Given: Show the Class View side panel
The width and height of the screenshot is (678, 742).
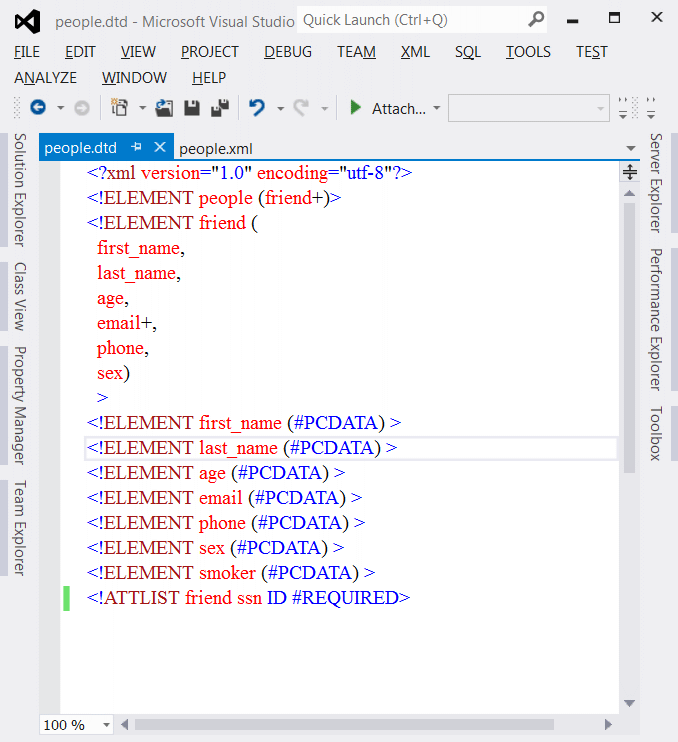Looking at the screenshot, I should click(x=19, y=296).
